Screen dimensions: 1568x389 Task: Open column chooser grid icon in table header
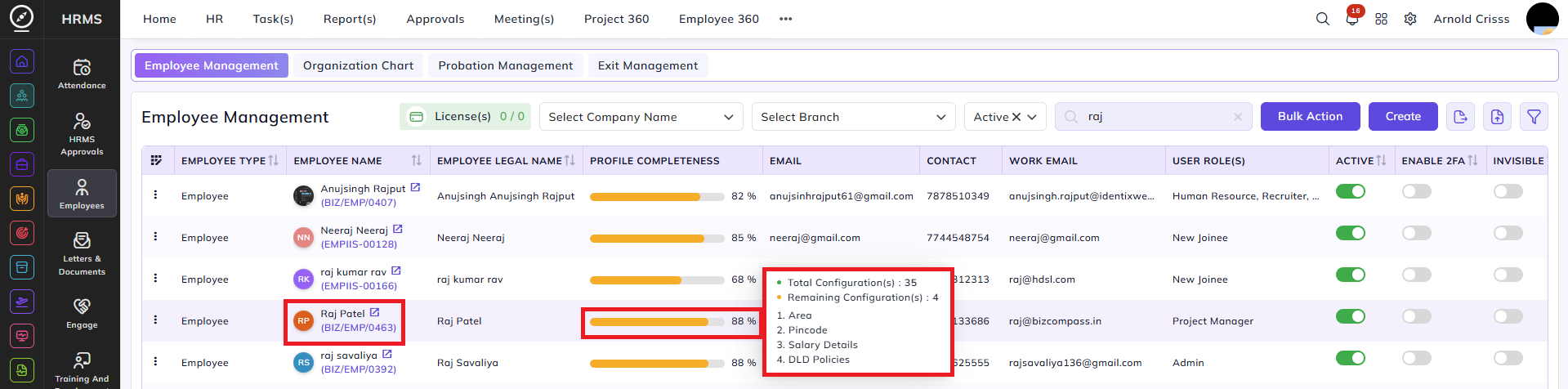156,160
